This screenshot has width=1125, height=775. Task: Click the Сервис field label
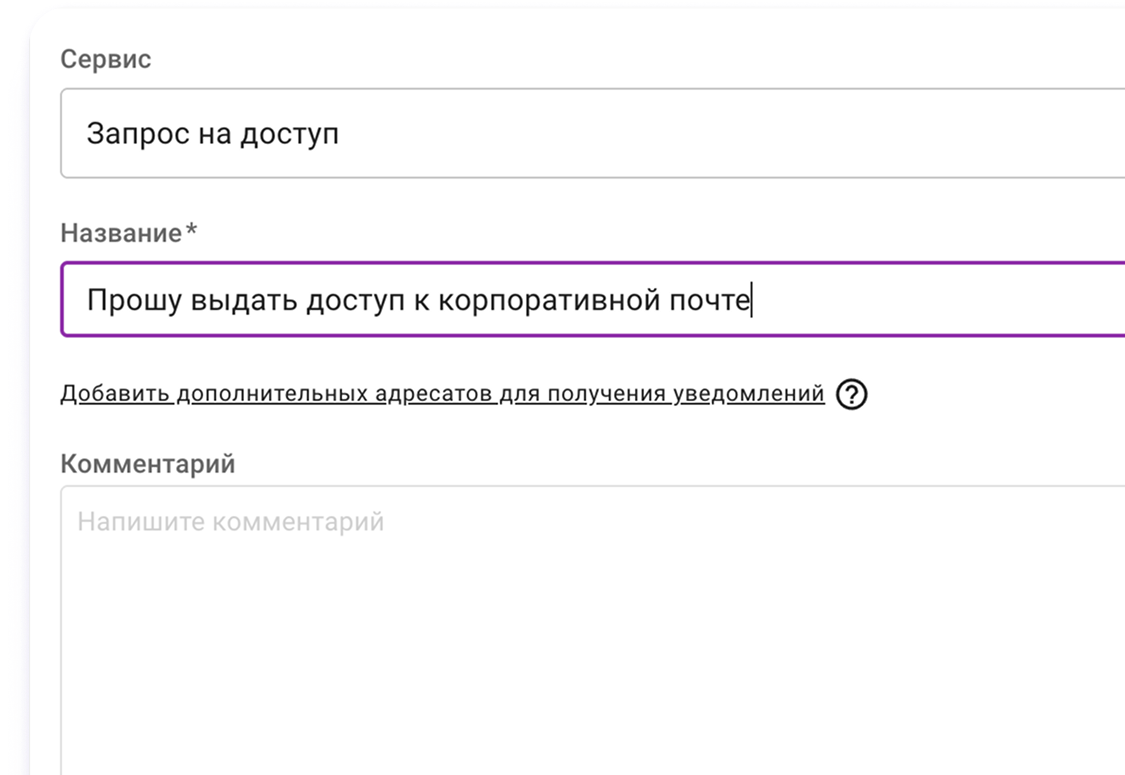(x=106, y=59)
